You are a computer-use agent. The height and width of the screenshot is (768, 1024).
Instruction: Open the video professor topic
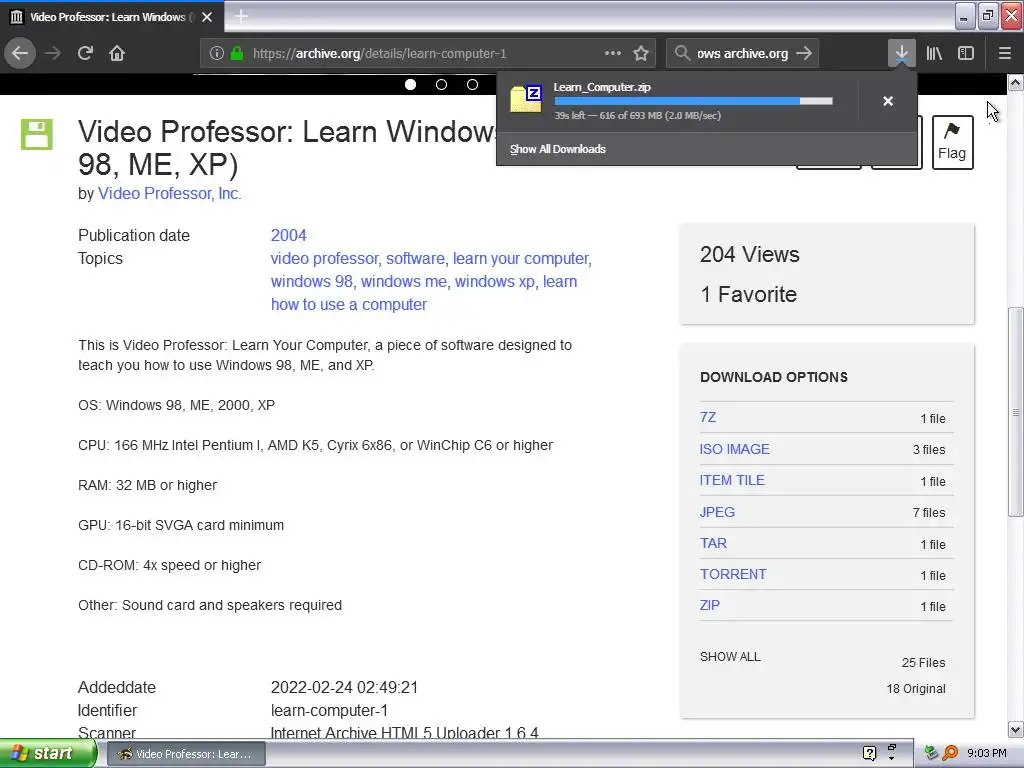click(x=325, y=259)
